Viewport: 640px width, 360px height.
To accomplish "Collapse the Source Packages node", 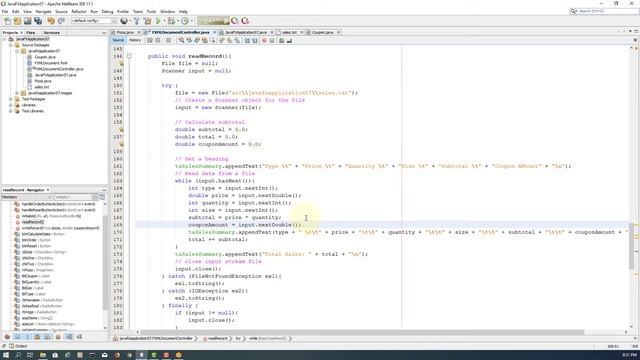I will click(11, 45).
